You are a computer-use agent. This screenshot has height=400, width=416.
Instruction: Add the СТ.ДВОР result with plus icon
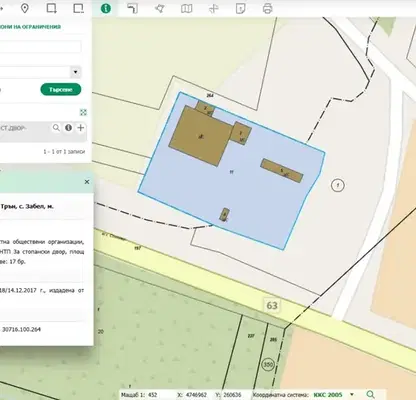tap(80, 128)
